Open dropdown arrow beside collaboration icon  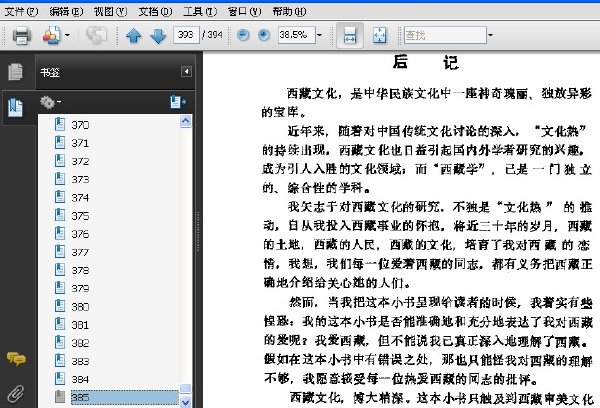67,36
